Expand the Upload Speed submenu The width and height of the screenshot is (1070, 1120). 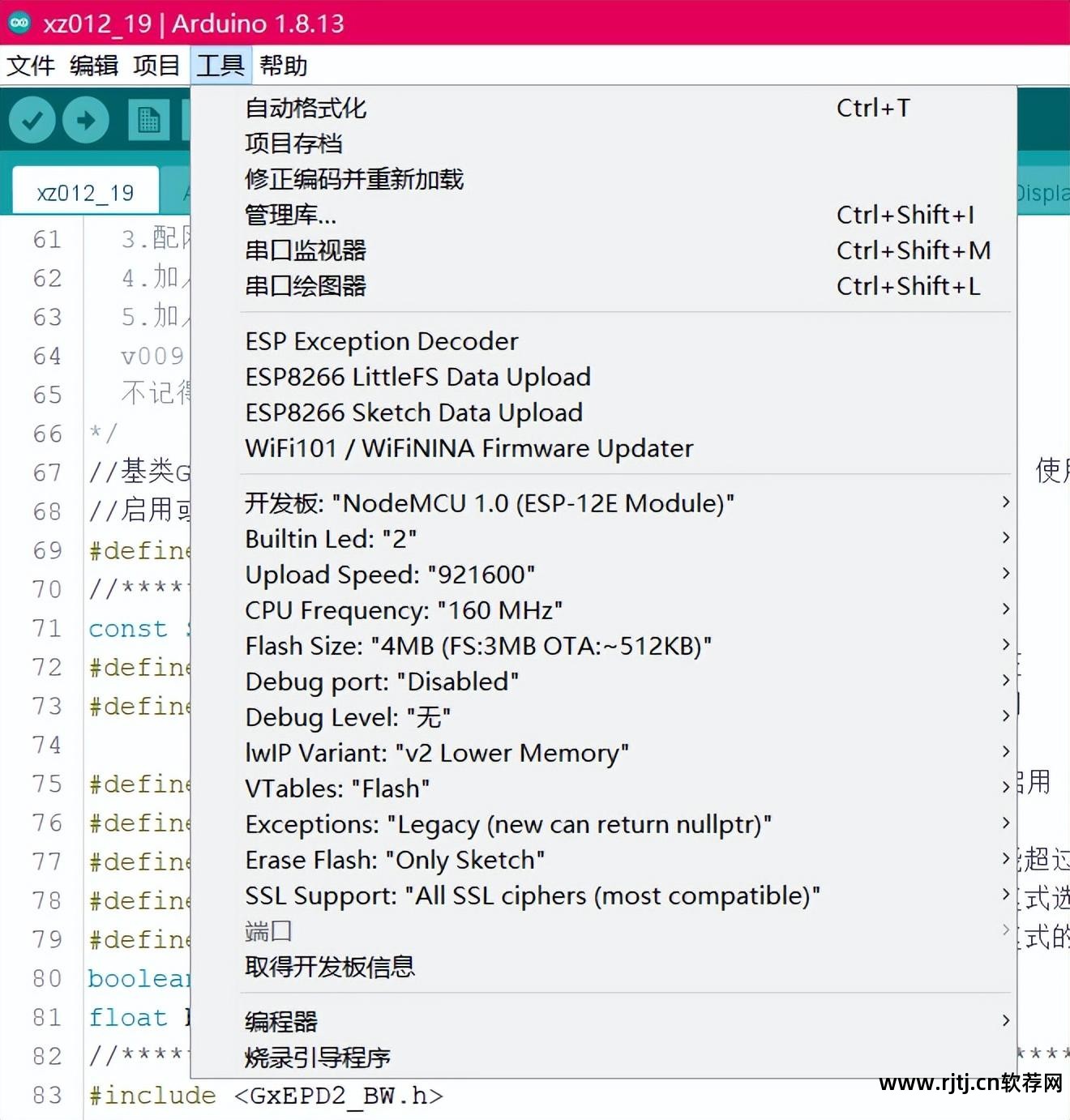[390, 574]
